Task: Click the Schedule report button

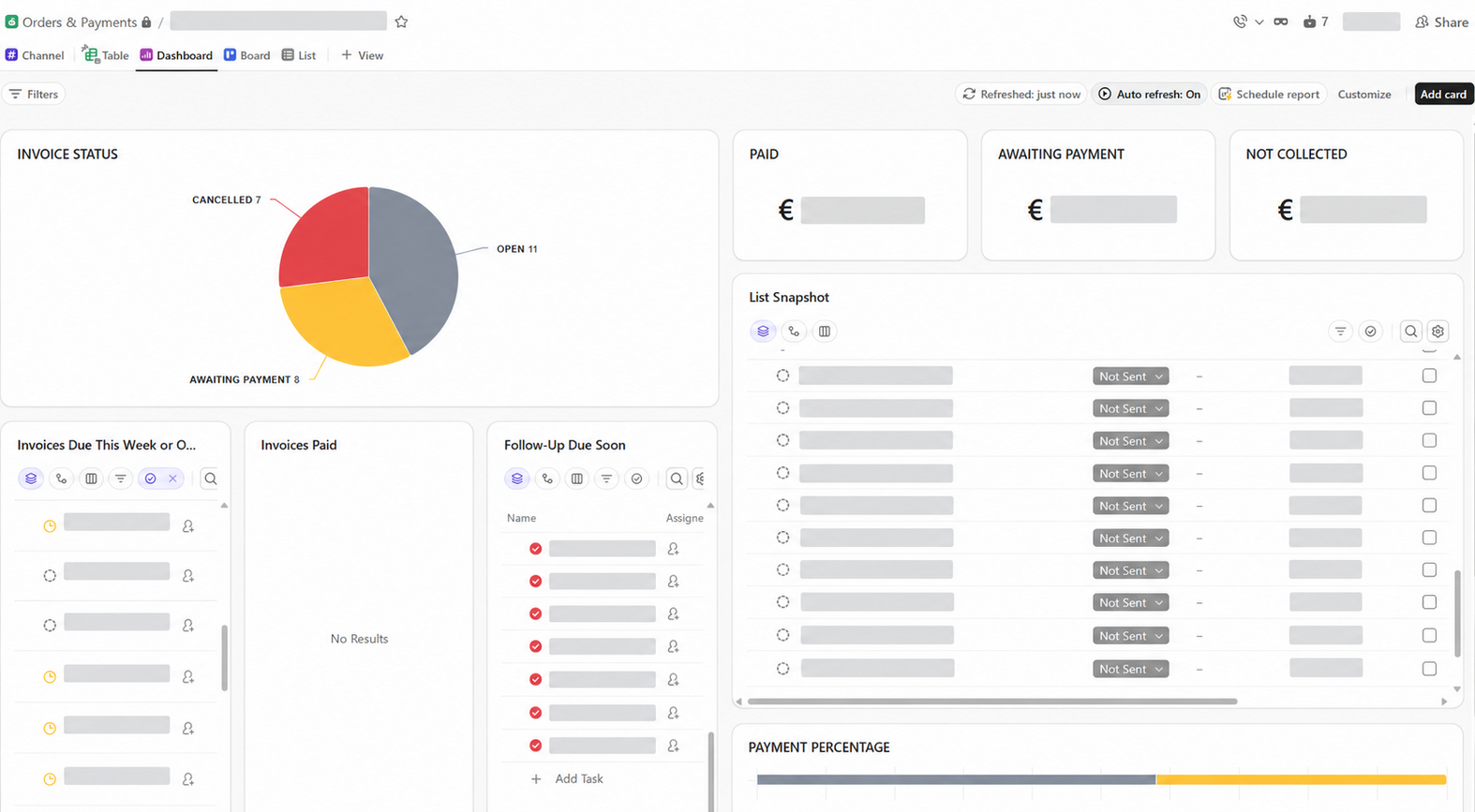Action: click(x=1269, y=95)
